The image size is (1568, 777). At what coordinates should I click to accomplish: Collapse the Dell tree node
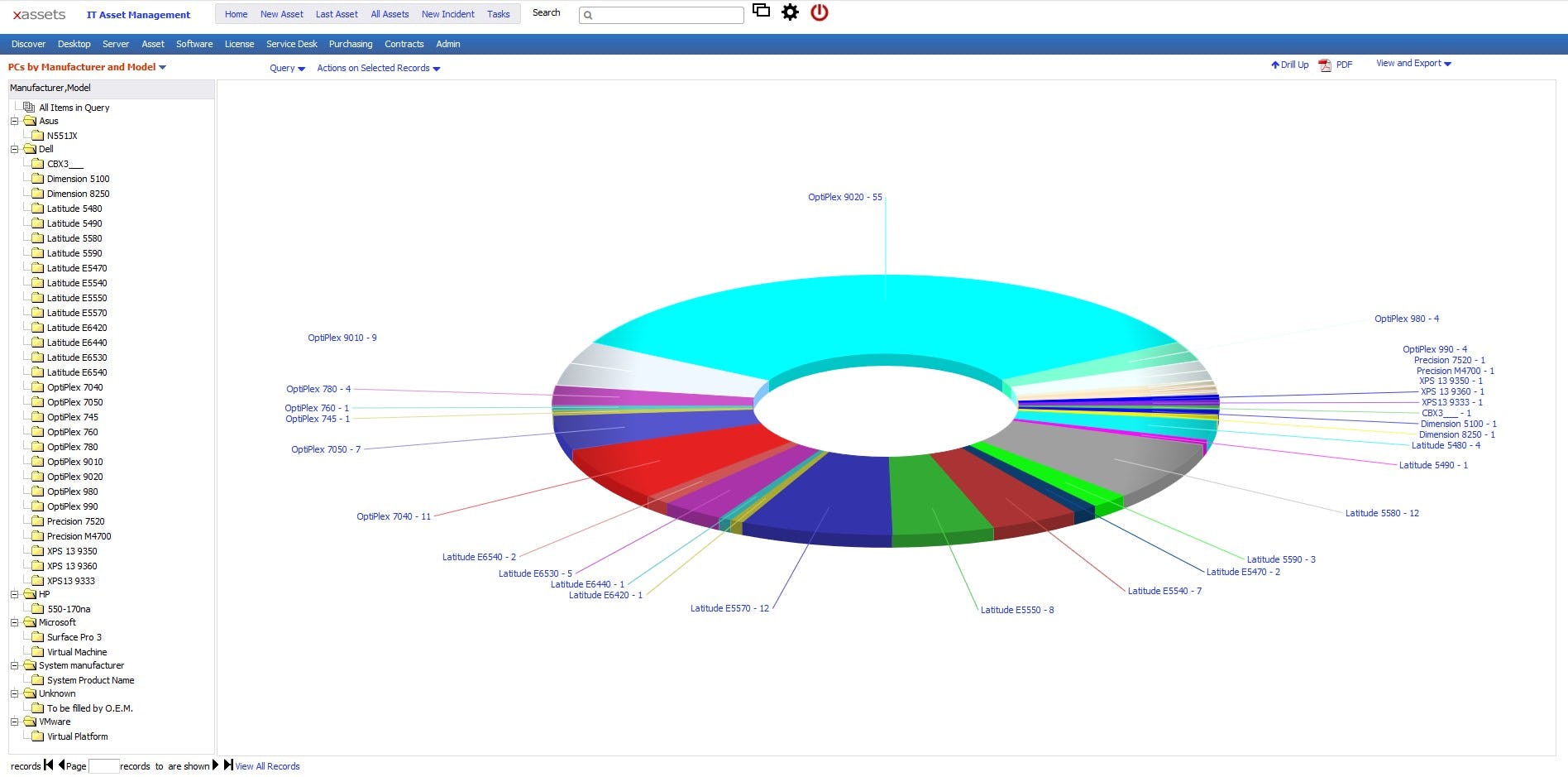click(12, 149)
